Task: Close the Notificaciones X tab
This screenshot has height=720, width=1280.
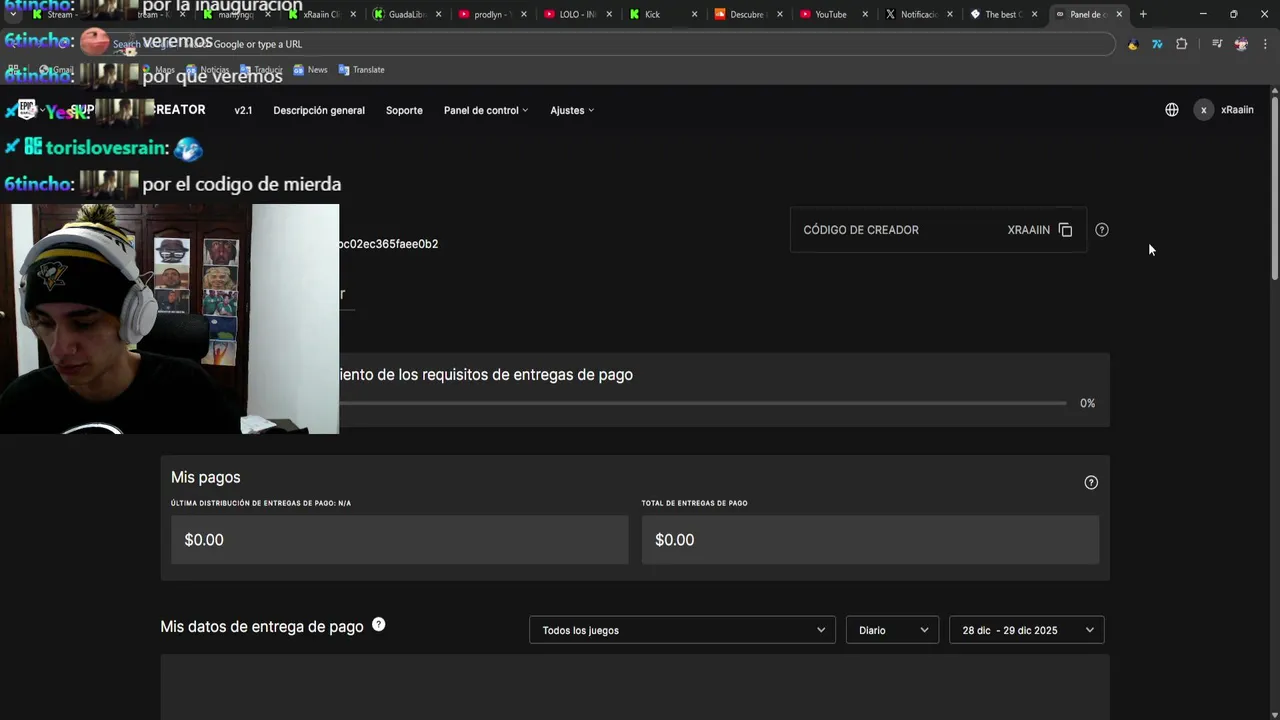Action: (949, 14)
